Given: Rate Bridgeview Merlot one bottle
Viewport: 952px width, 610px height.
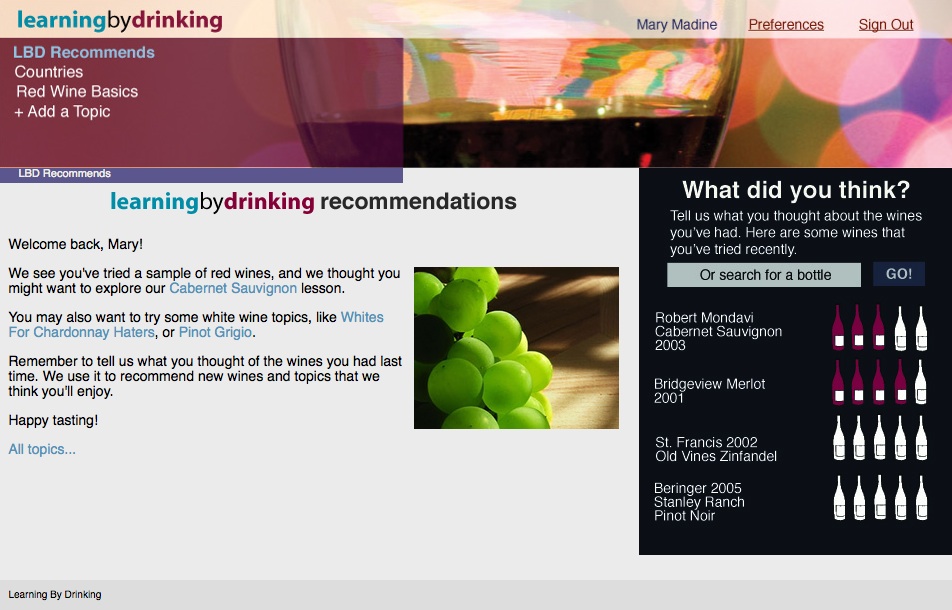Looking at the screenshot, I should (x=838, y=382).
